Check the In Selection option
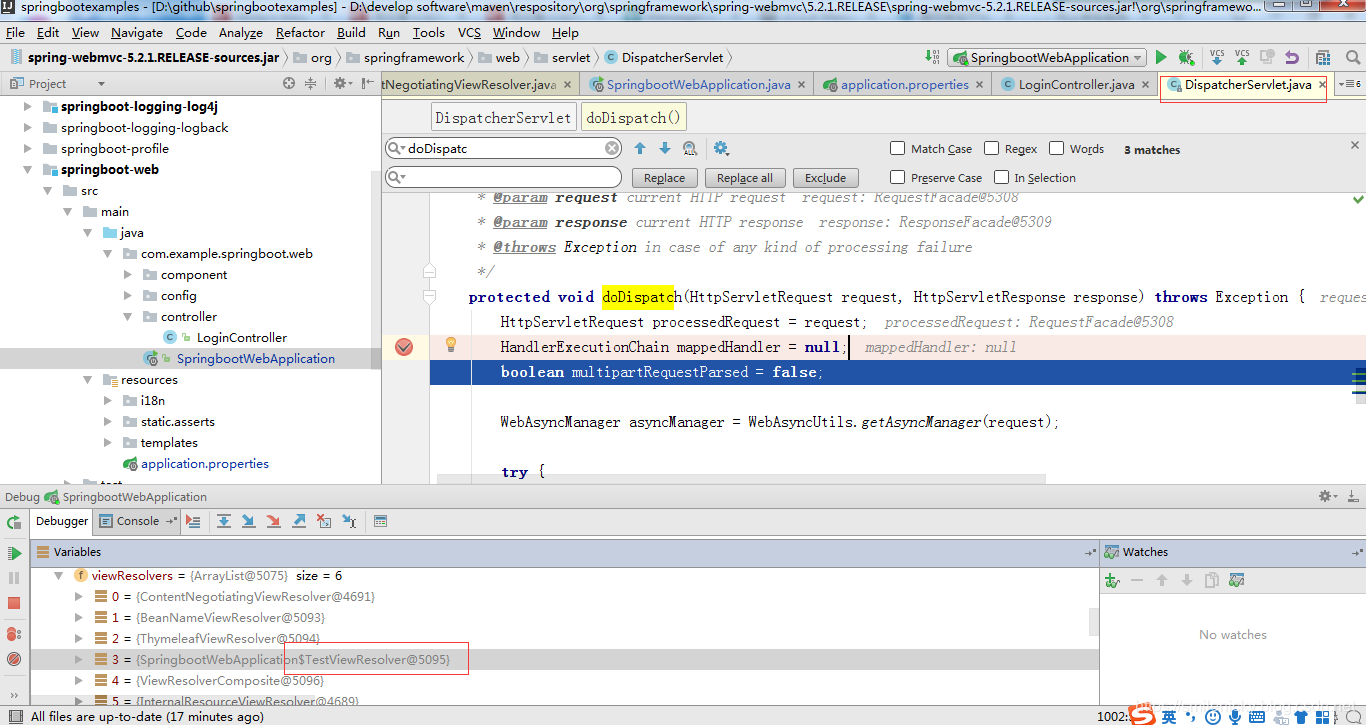 tap(1002, 178)
